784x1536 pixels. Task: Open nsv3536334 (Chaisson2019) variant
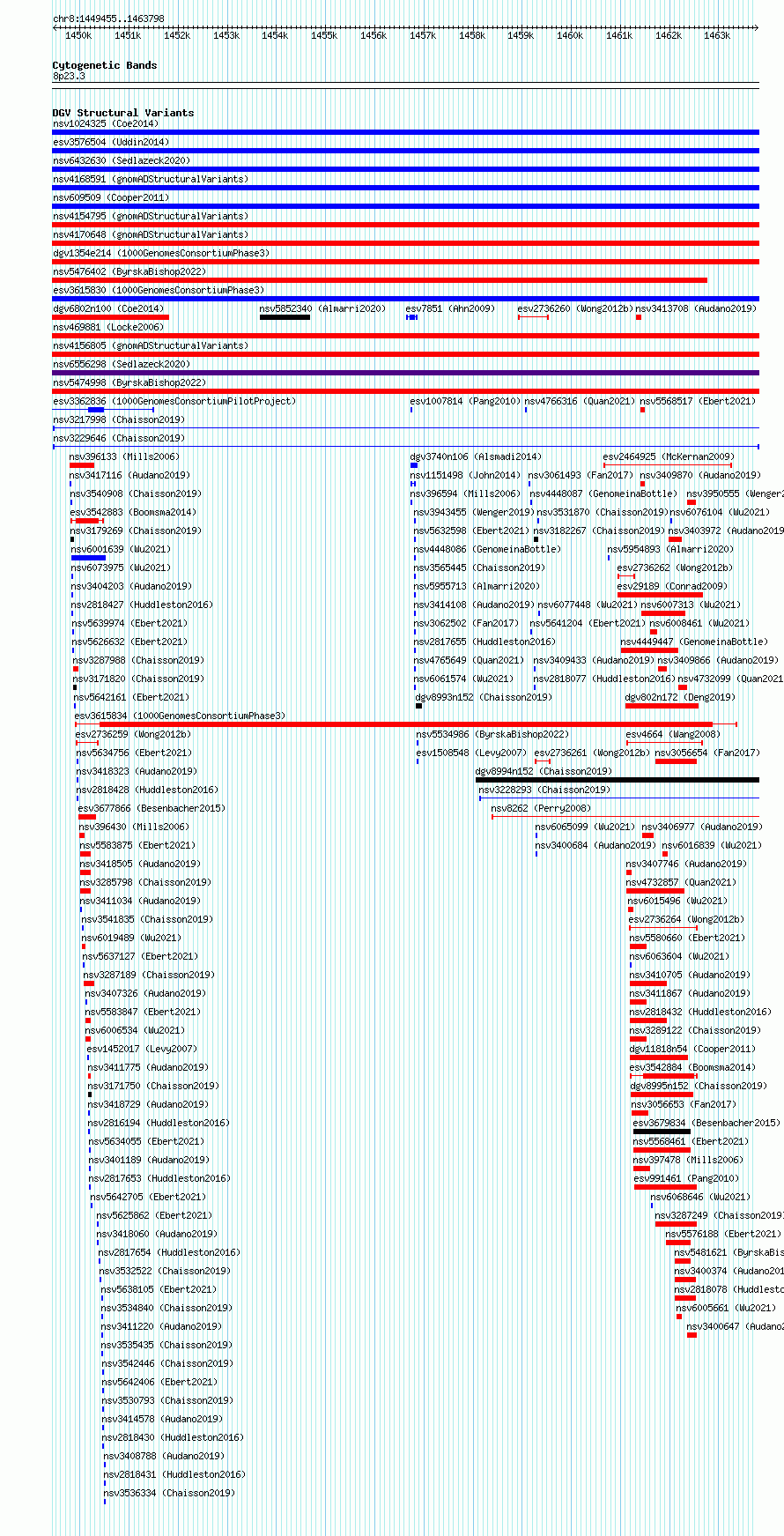click(169, 1493)
